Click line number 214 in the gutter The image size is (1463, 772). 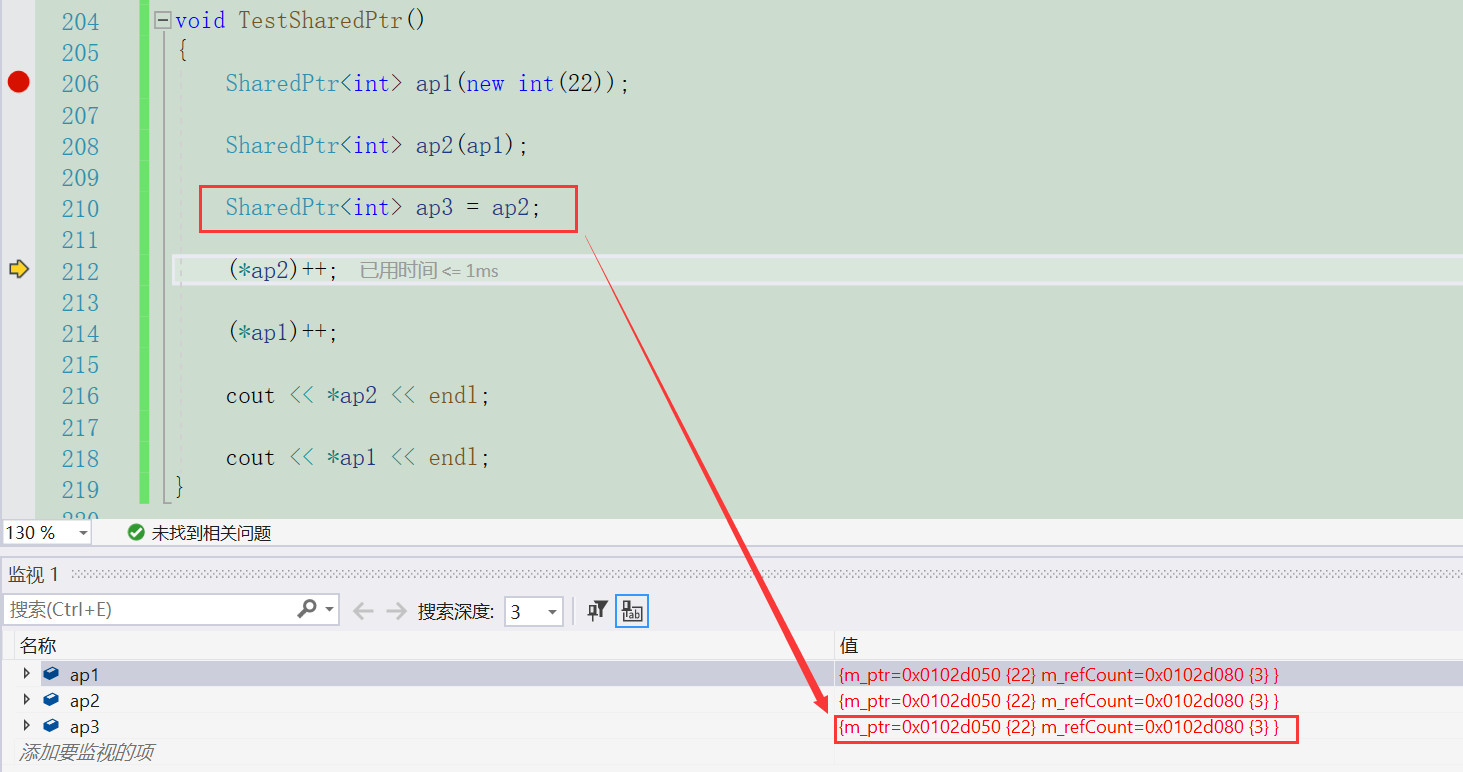click(80, 333)
